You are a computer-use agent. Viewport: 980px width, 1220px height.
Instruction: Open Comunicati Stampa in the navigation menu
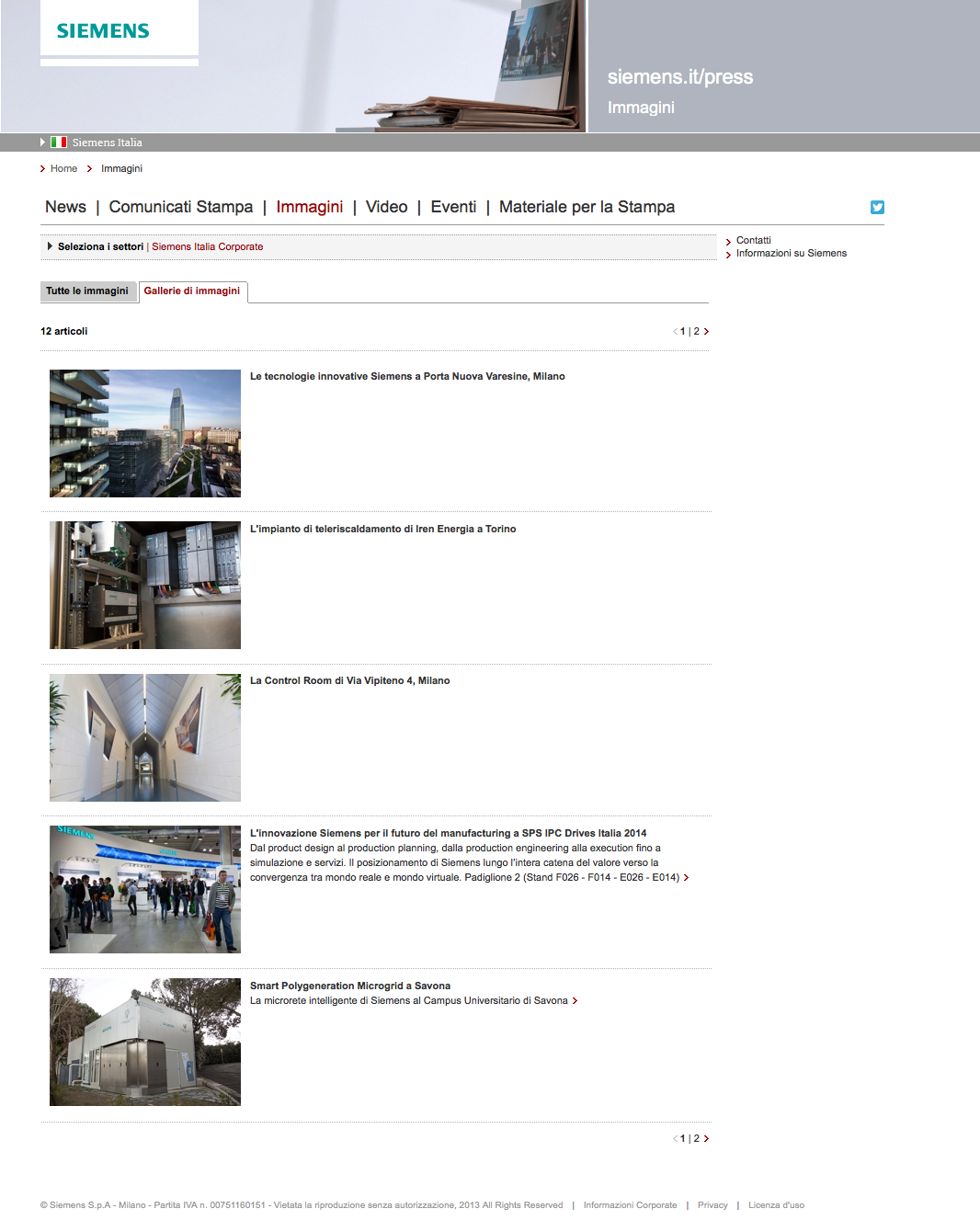tap(181, 208)
